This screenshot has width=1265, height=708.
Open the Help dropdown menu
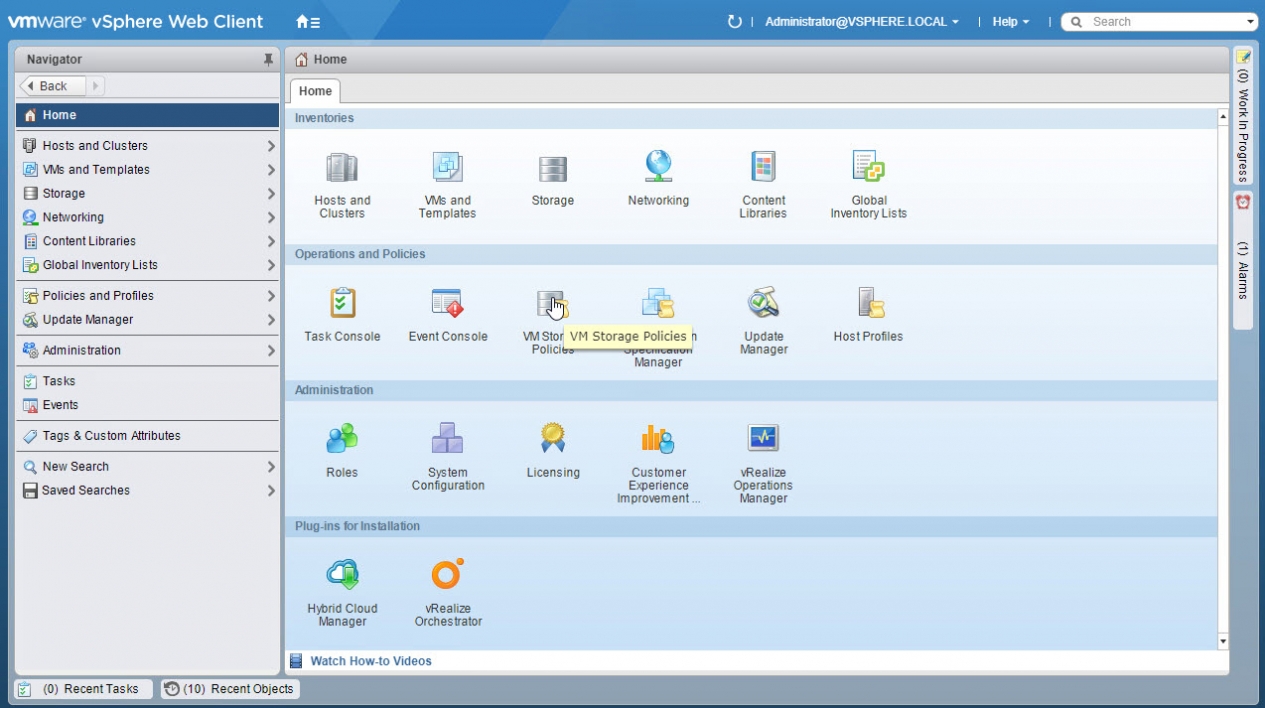click(x=1010, y=21)
